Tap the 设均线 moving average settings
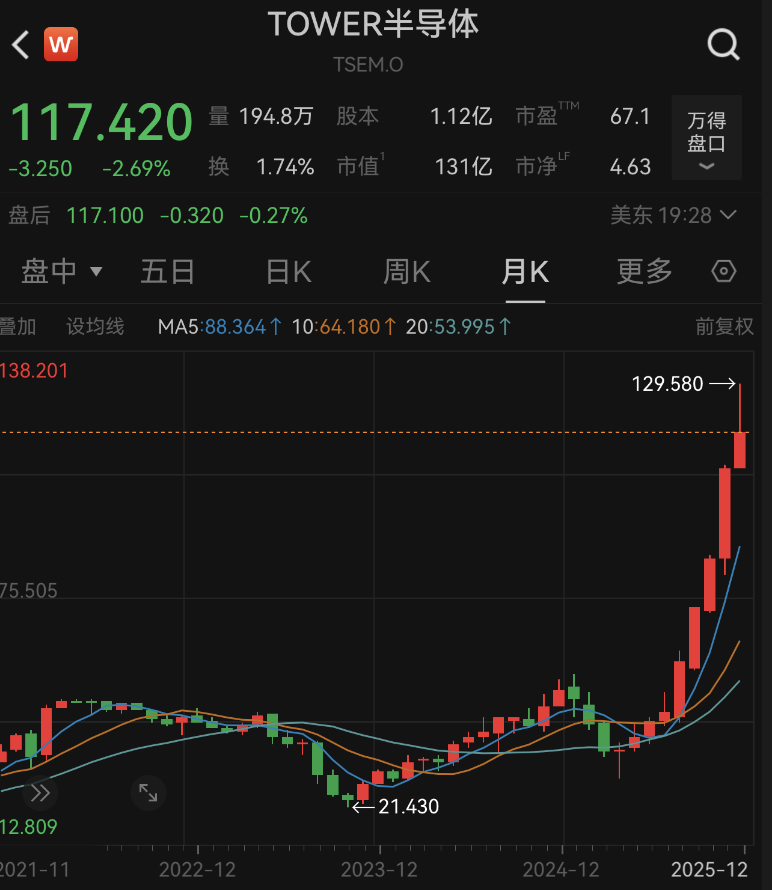Image resolution: width=772 pixels, height=890 pixels. 95,326
